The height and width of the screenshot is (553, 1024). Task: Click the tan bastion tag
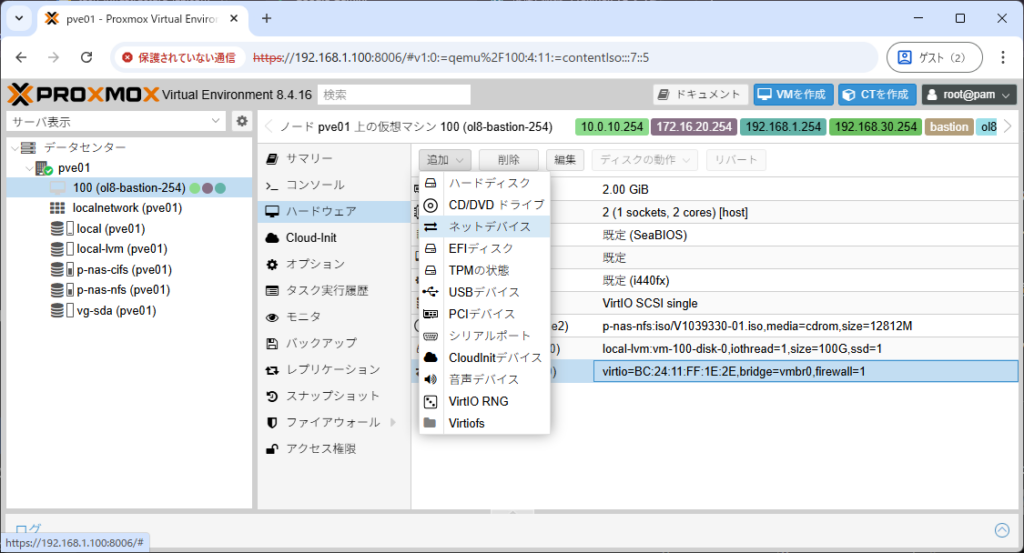[949, 127]
